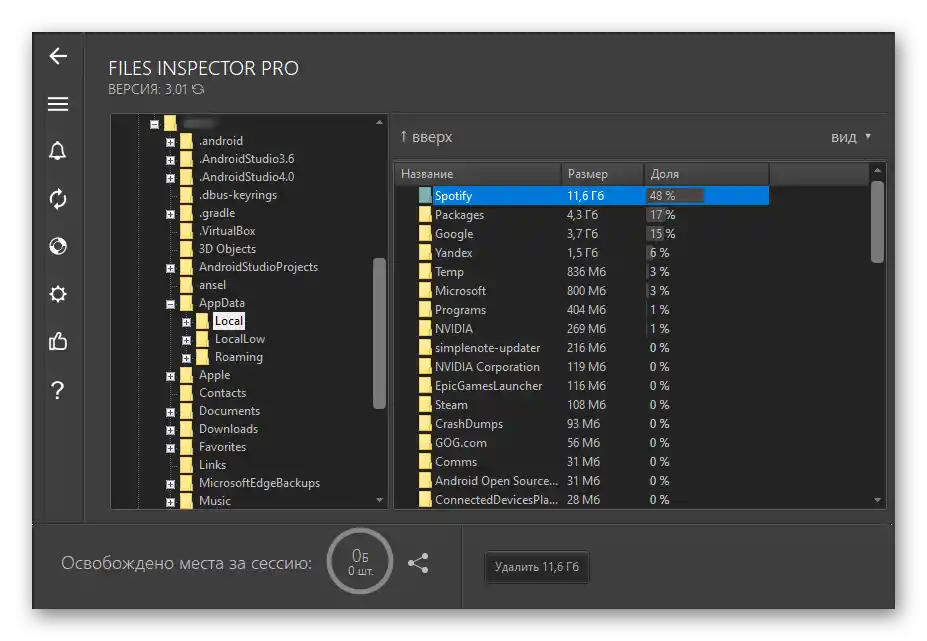Click the session freed-space circle indicator
The height and width of the screenshot is (641, 927).
[360, 561]
